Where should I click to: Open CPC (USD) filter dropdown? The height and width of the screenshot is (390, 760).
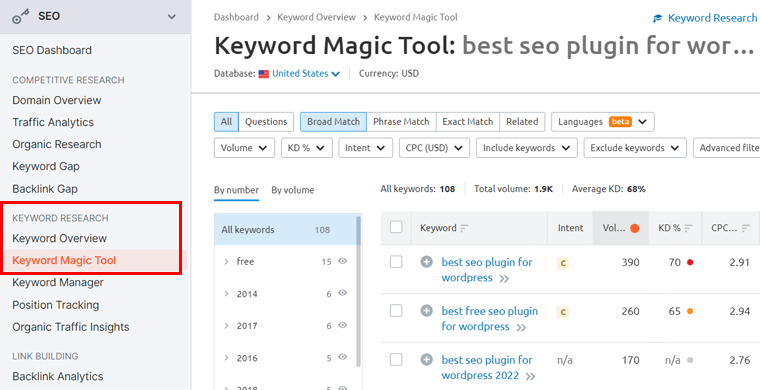(x=434, y=148)
